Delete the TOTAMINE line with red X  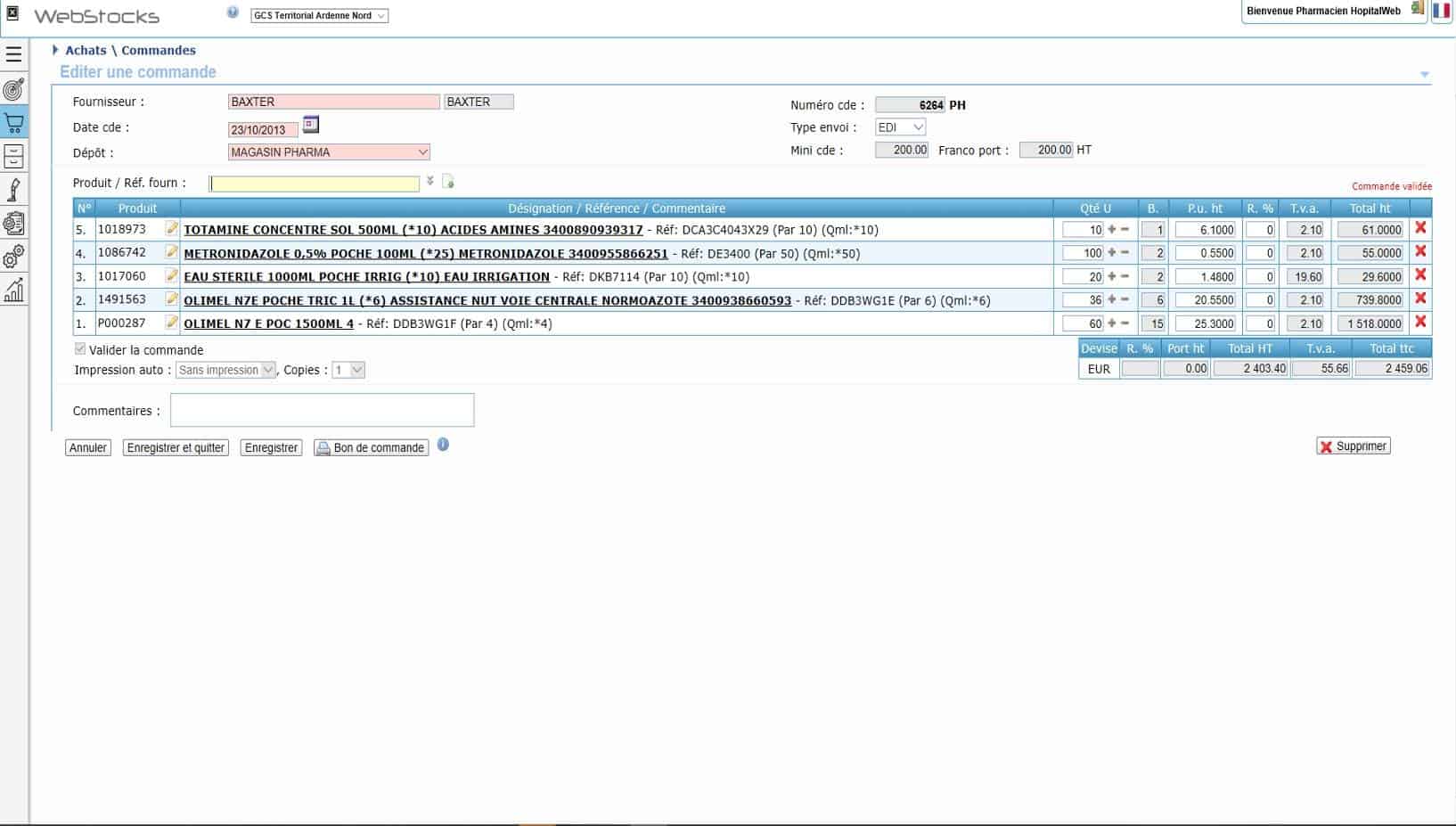(1420, 228)
